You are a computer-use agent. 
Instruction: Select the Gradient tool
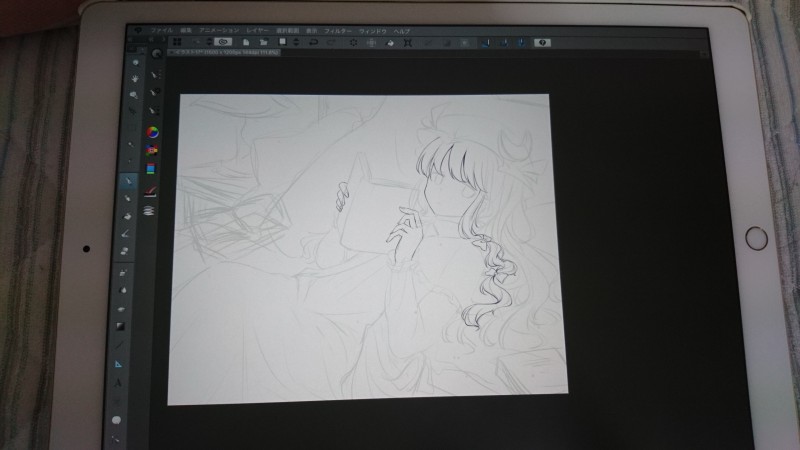coord(120,326)
